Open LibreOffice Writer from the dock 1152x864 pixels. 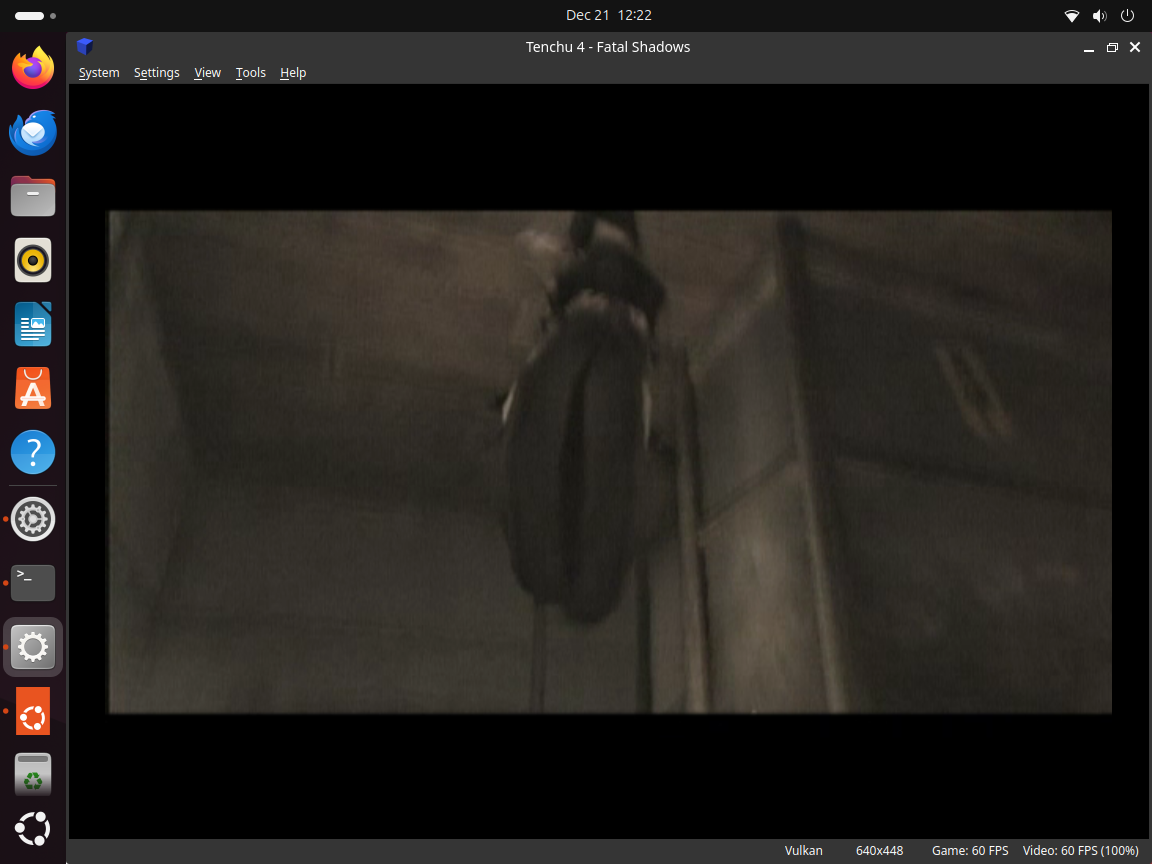pyautogui.click(x=33, y=324)
